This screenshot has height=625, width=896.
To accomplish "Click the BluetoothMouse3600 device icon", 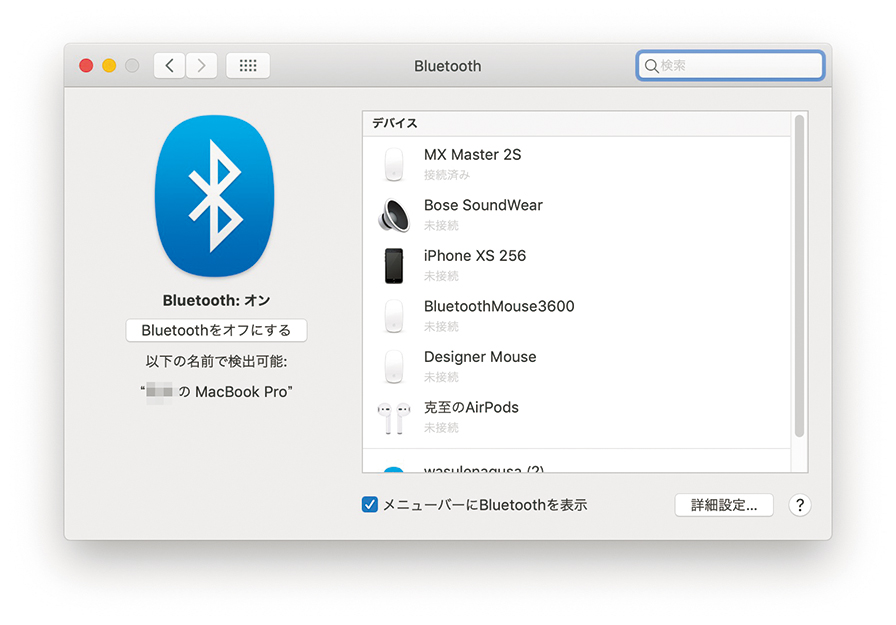I will [x=394, y=316].
